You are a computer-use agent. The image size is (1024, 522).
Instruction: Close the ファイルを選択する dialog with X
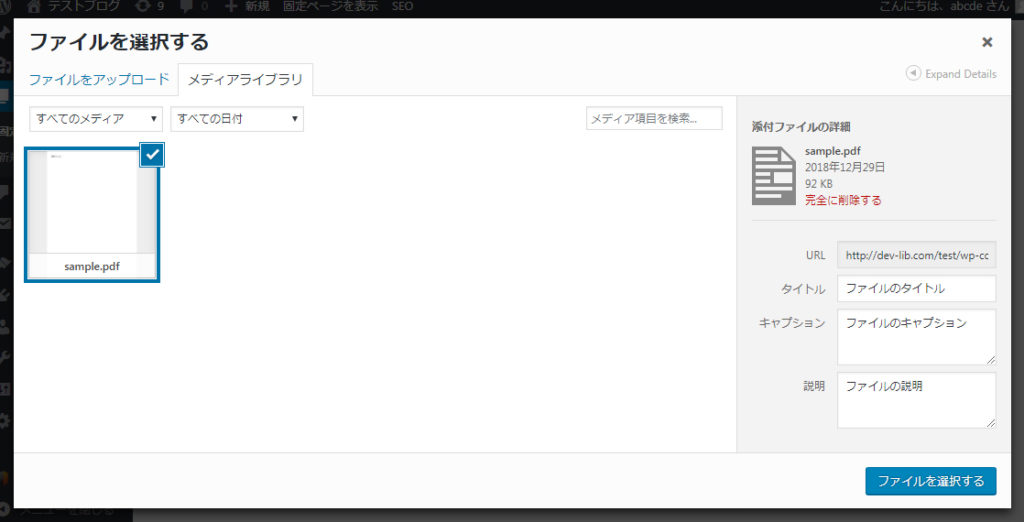click(987, 42)
